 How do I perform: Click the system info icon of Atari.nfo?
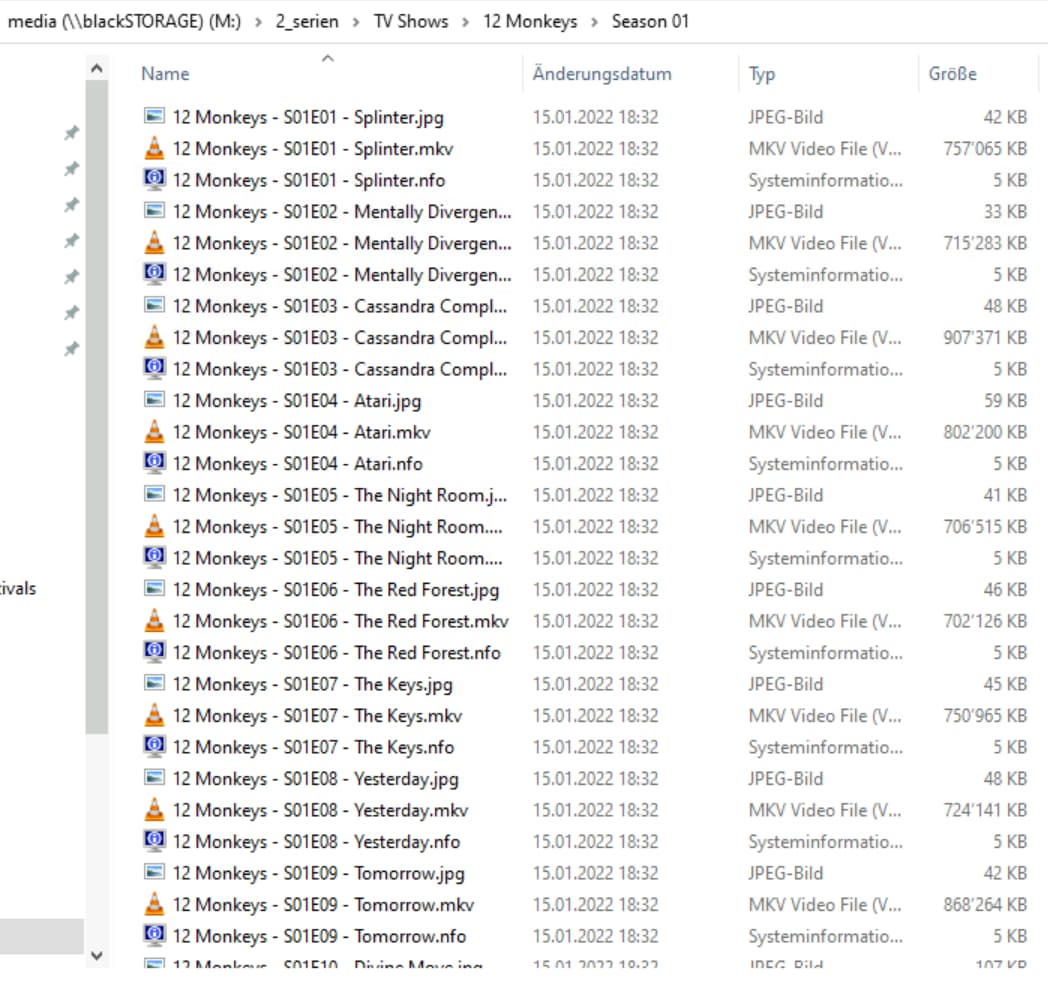(154, 462)
